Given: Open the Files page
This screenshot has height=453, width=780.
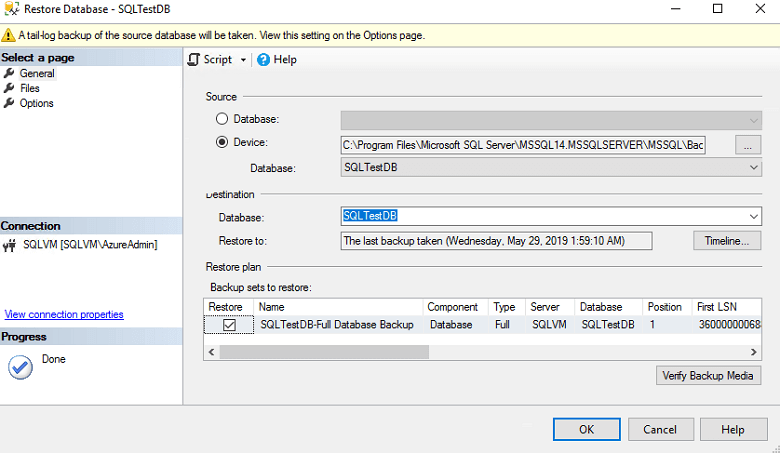Looking at the screenshot, I should click(30, 89).
